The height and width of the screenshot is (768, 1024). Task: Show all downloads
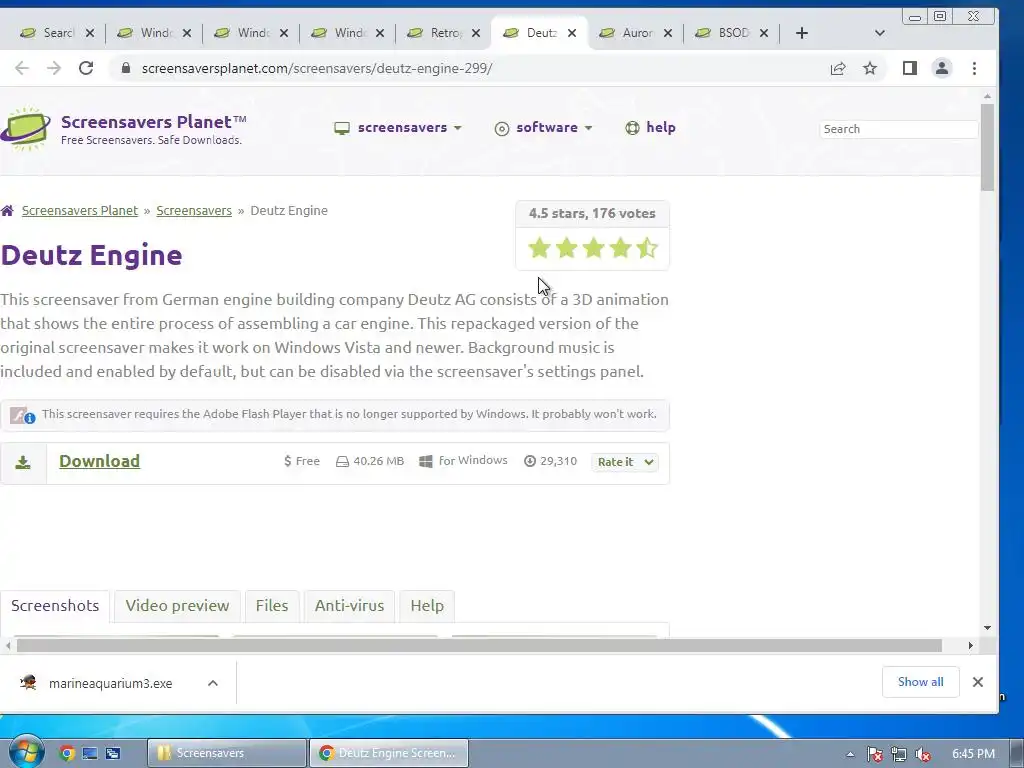920,682
